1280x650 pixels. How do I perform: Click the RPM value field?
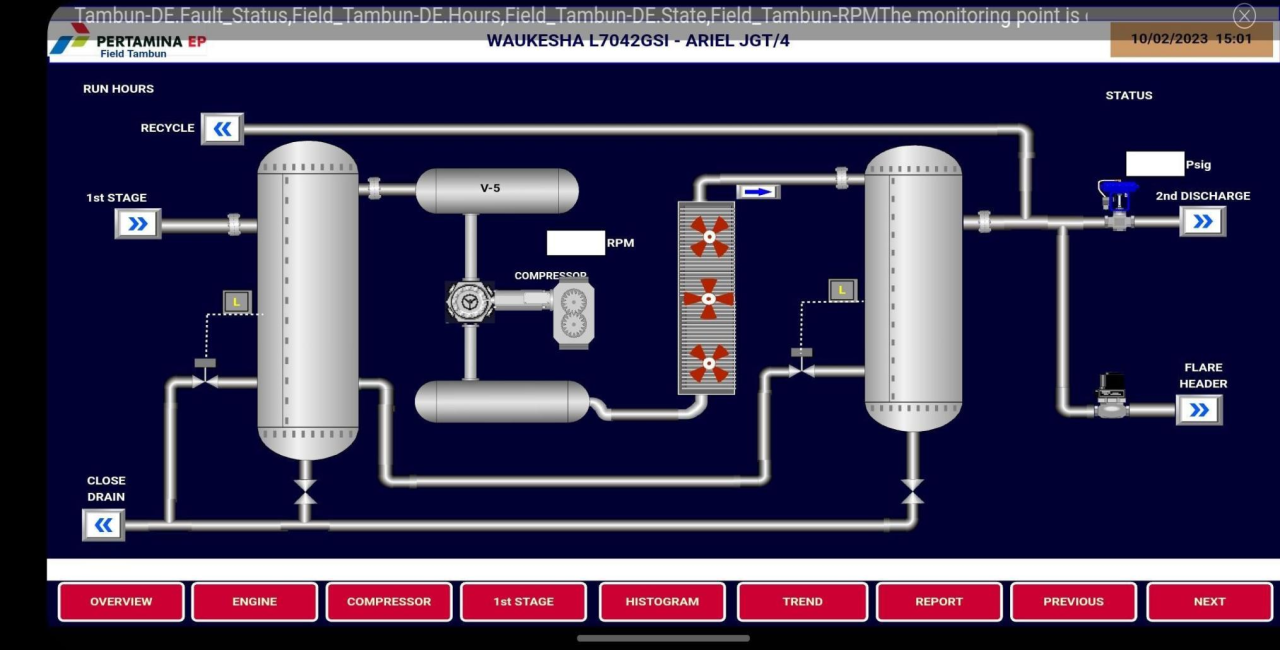click(575, 243)
